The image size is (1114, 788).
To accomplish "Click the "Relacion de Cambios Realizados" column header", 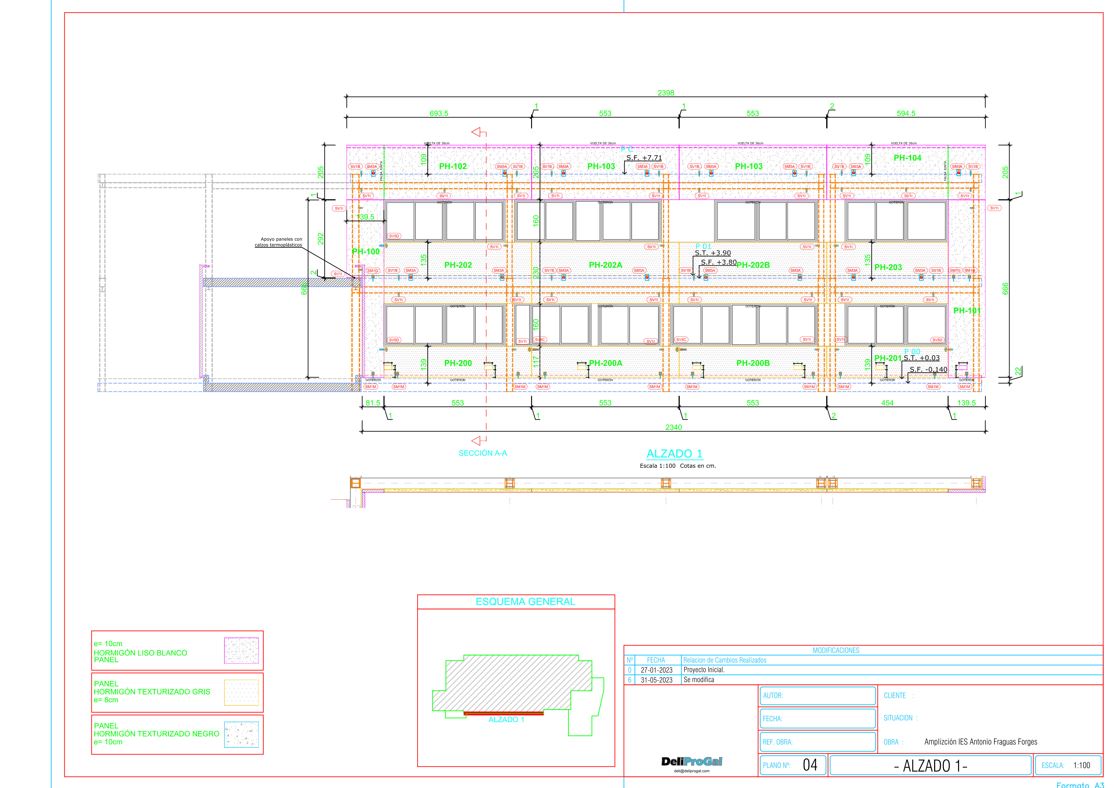I will pos(725,660).
